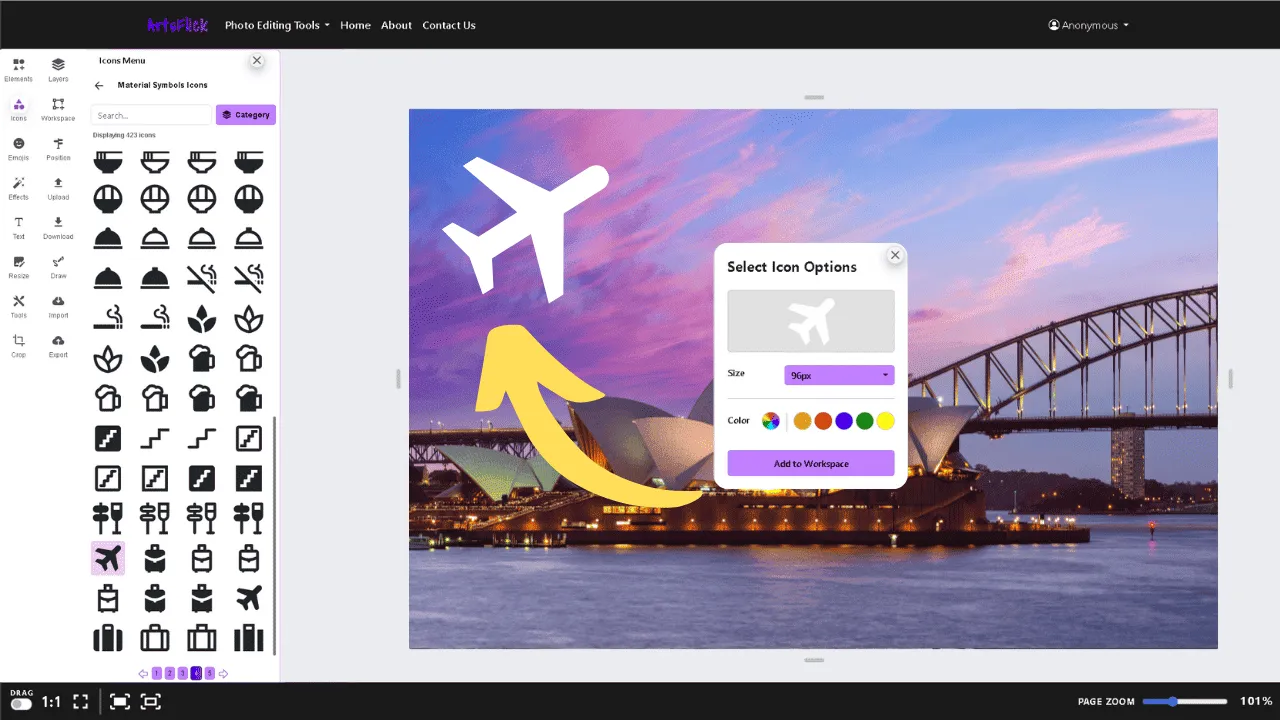Click the Upload icon in the sidebar
Image resolution: width=1280 pixels, height=720 pixels.
click(x=57, y=189)
